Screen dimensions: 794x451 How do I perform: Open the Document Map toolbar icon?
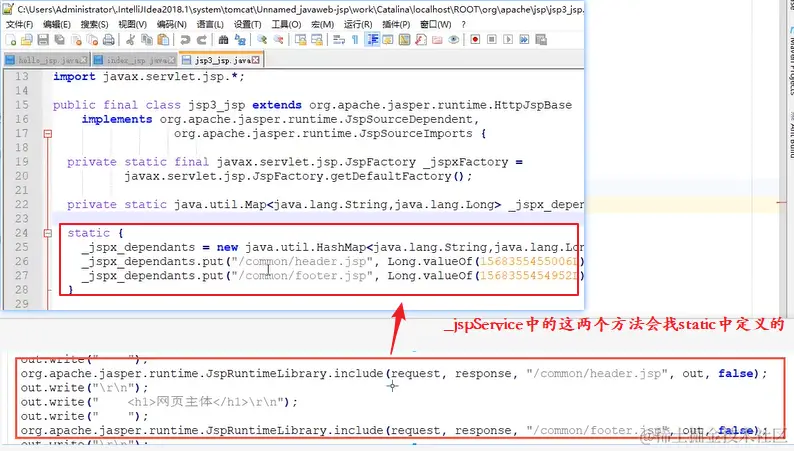(404, 39)
